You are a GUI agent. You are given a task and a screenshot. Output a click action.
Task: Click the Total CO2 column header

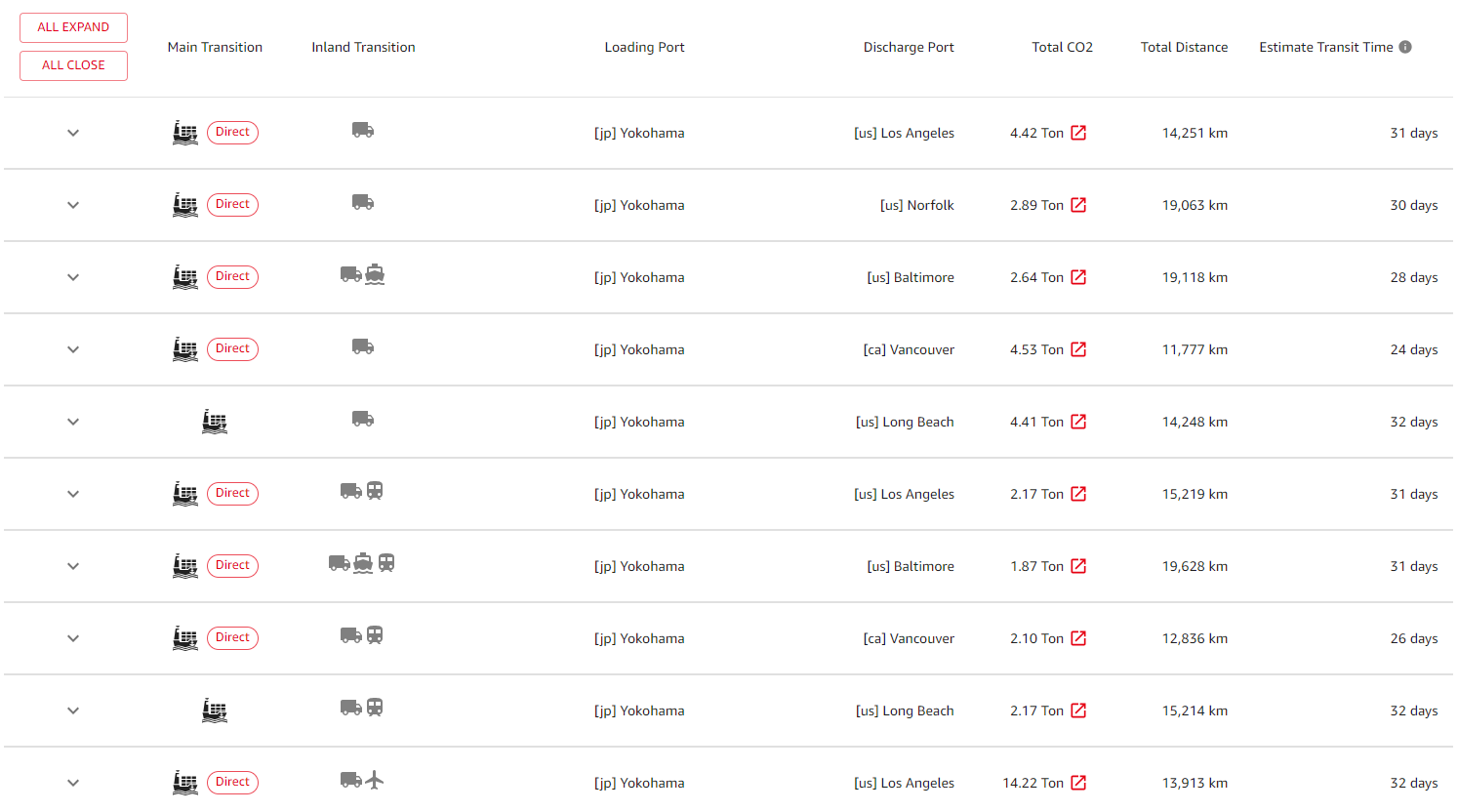pyautogui.click(x=1062, y=47)
